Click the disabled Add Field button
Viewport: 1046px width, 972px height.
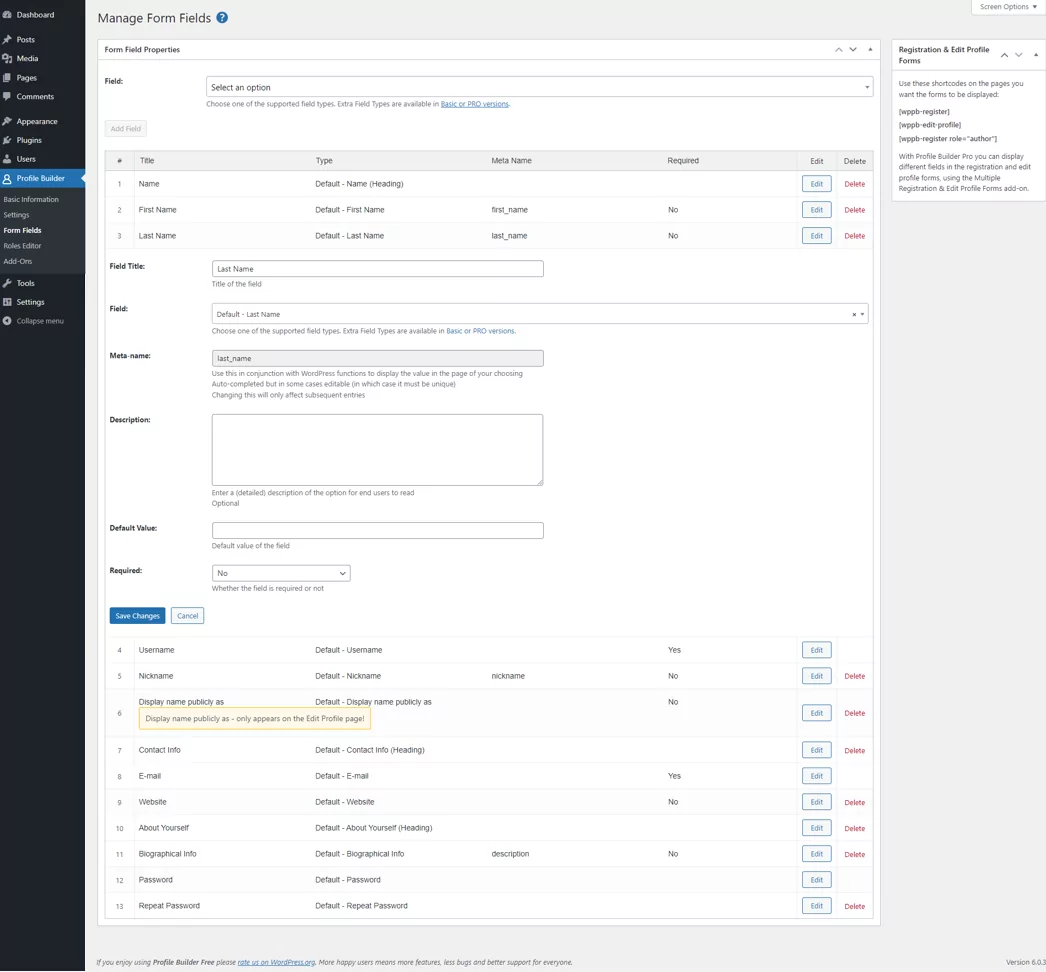coord(125,128)
